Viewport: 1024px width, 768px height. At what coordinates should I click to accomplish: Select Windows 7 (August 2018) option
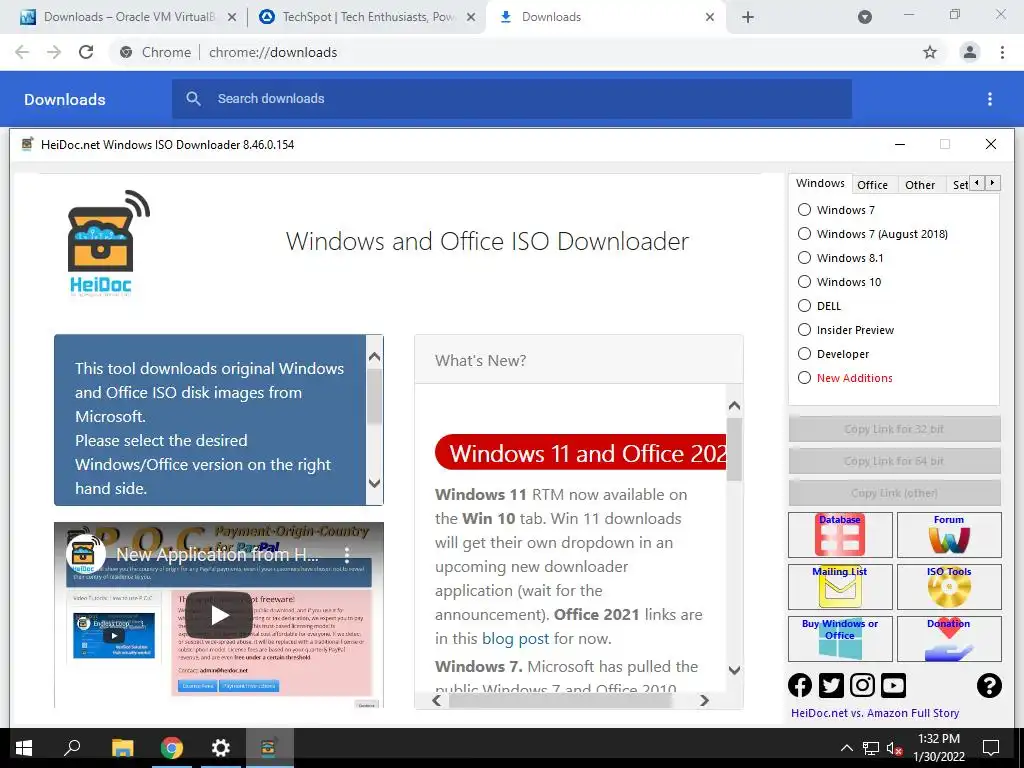[805, 234]
